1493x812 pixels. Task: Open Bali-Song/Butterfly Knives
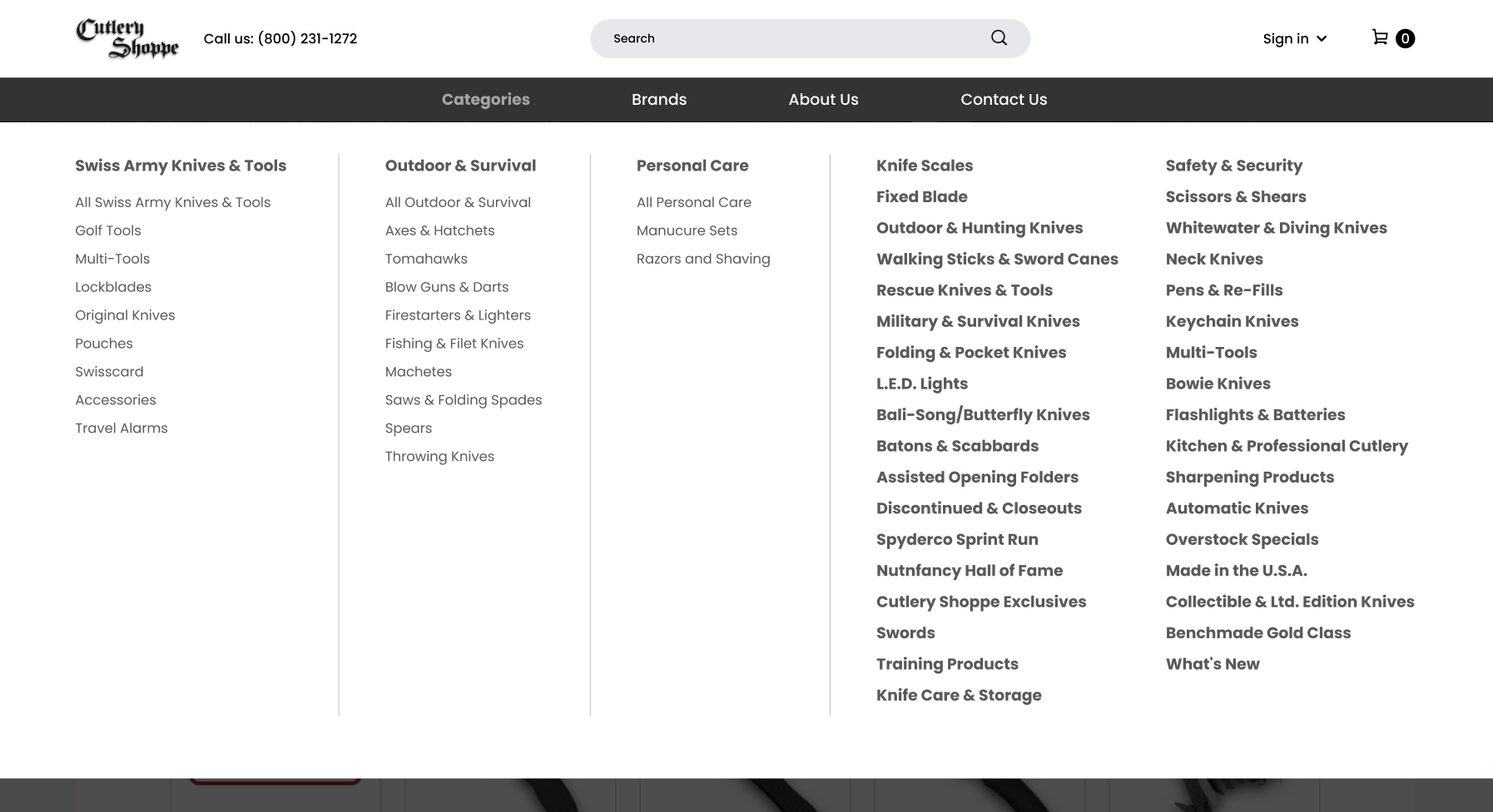[x=983, y=415]
